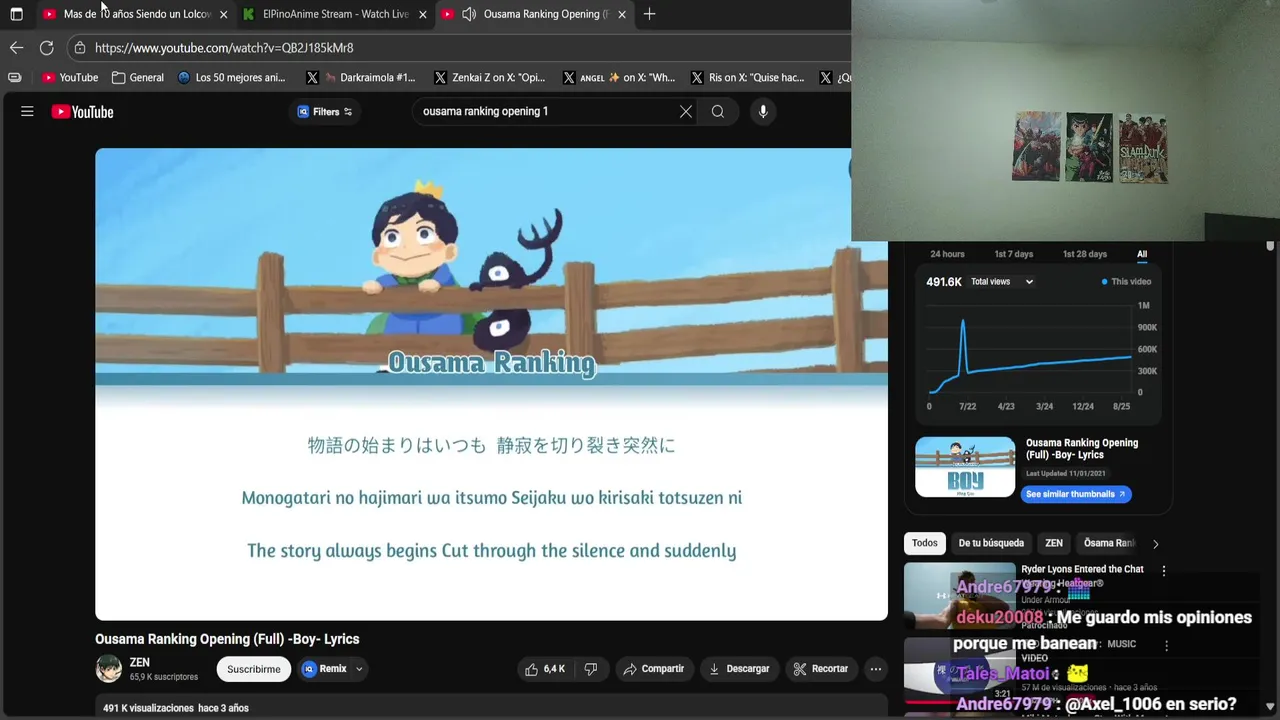Close the ElPinoAnime Stream tab
The image size is (1280, 720).
tap(423, 15)
